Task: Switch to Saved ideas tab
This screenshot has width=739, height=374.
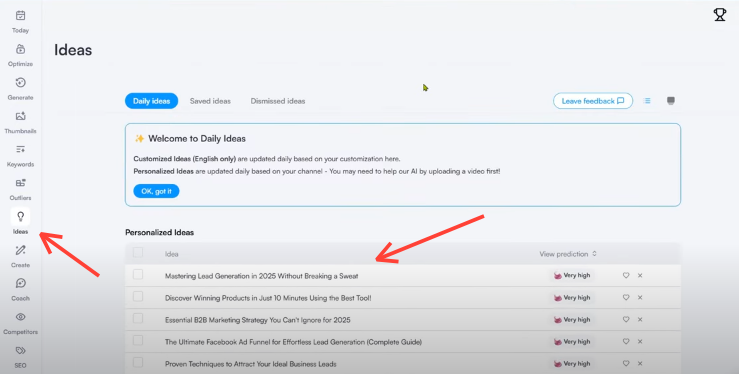Action: tap(210, 101)
